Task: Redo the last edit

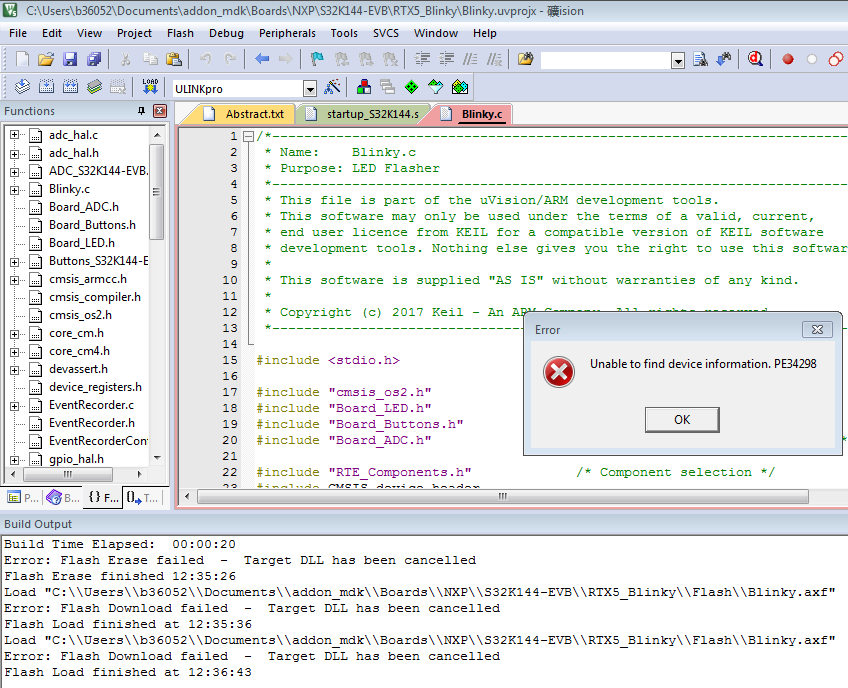Action: pos(230,58)
